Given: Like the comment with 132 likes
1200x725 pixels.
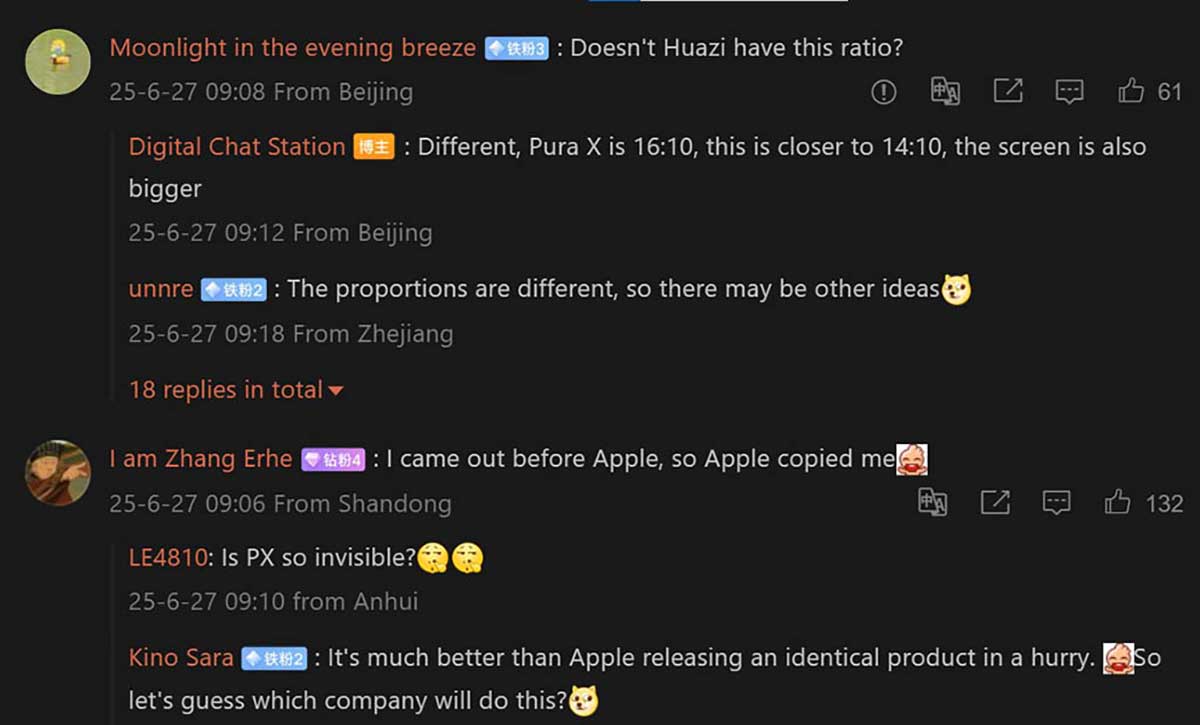Looking at the screenshot, I should 1144,503.
